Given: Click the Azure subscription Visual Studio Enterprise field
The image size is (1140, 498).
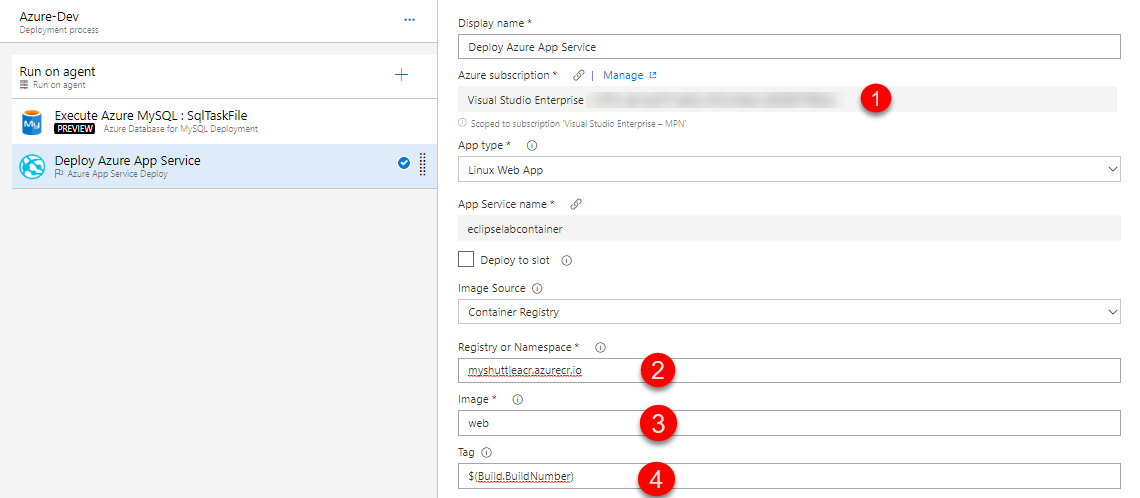Looking at the screenshot, I should [x=787, y=100].
